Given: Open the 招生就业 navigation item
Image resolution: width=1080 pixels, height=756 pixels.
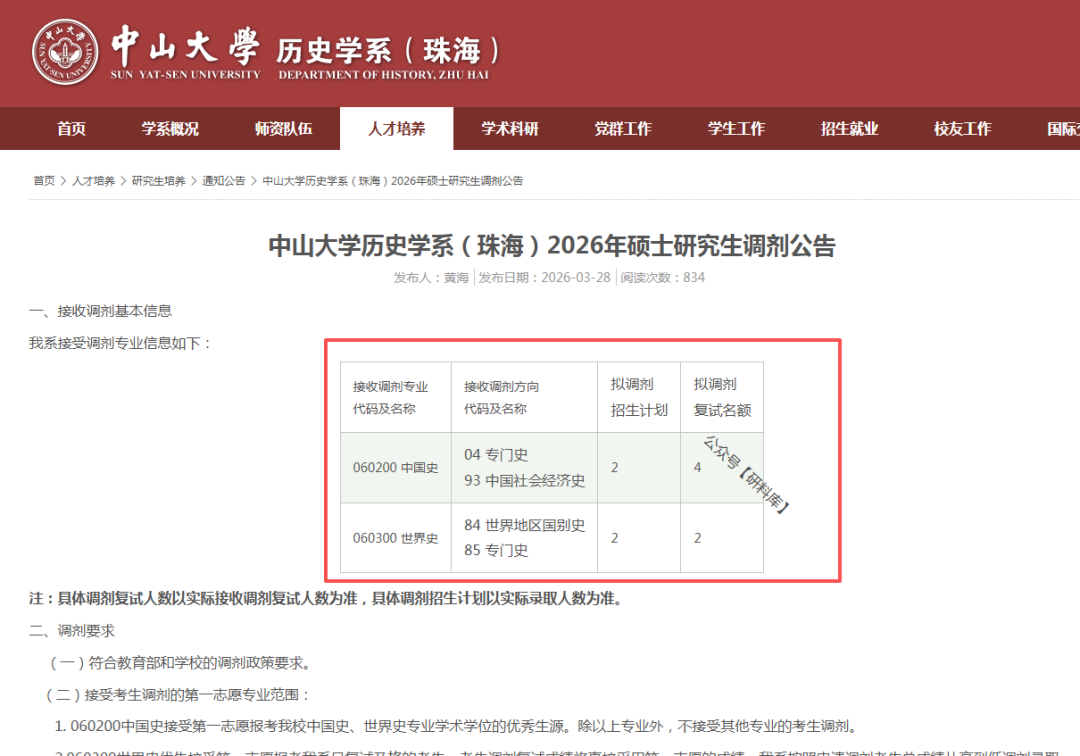Looking at the screenshot, I should [x=849, y=129].
